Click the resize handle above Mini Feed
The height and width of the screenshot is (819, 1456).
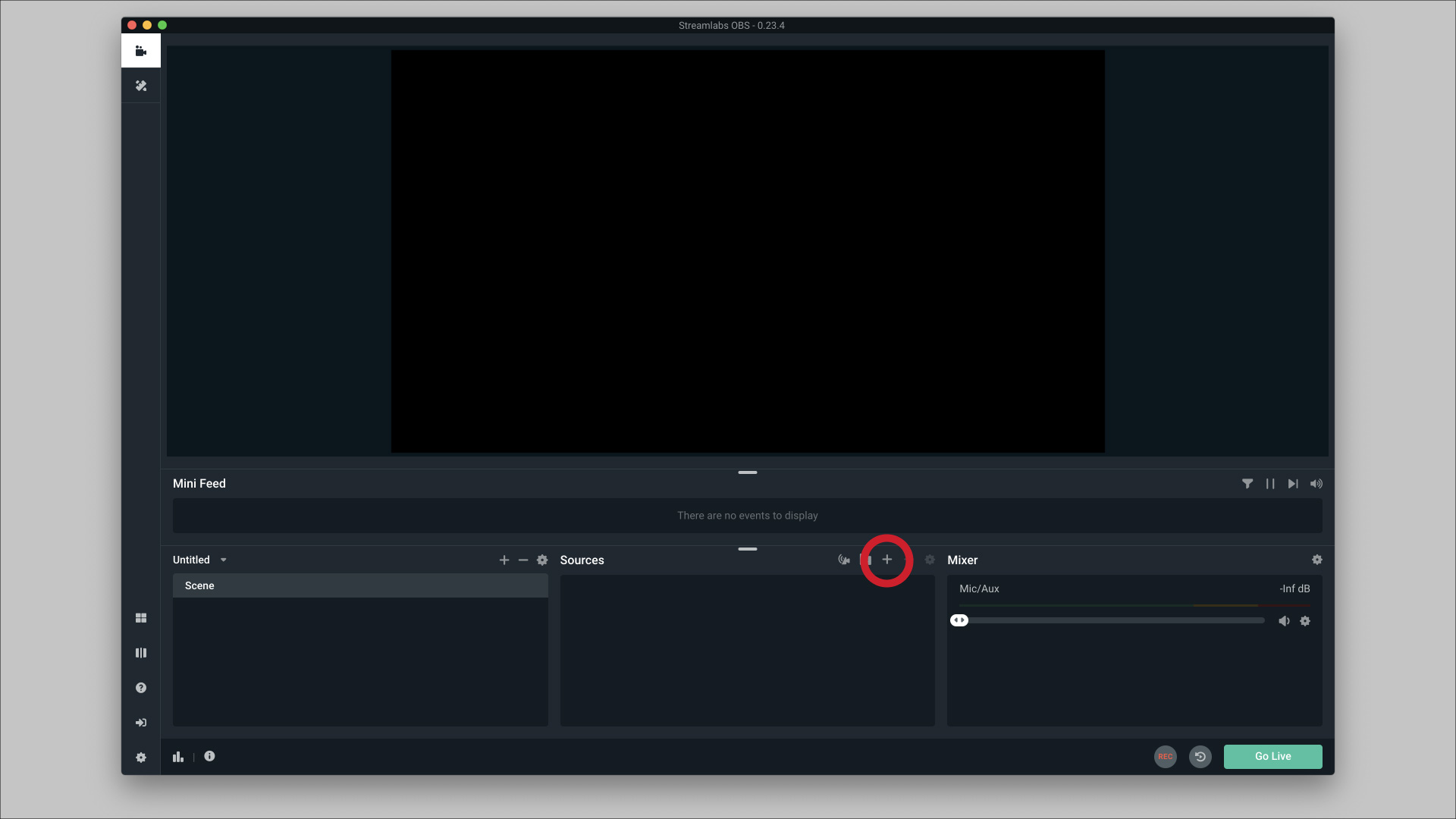[x=748, y=472]
